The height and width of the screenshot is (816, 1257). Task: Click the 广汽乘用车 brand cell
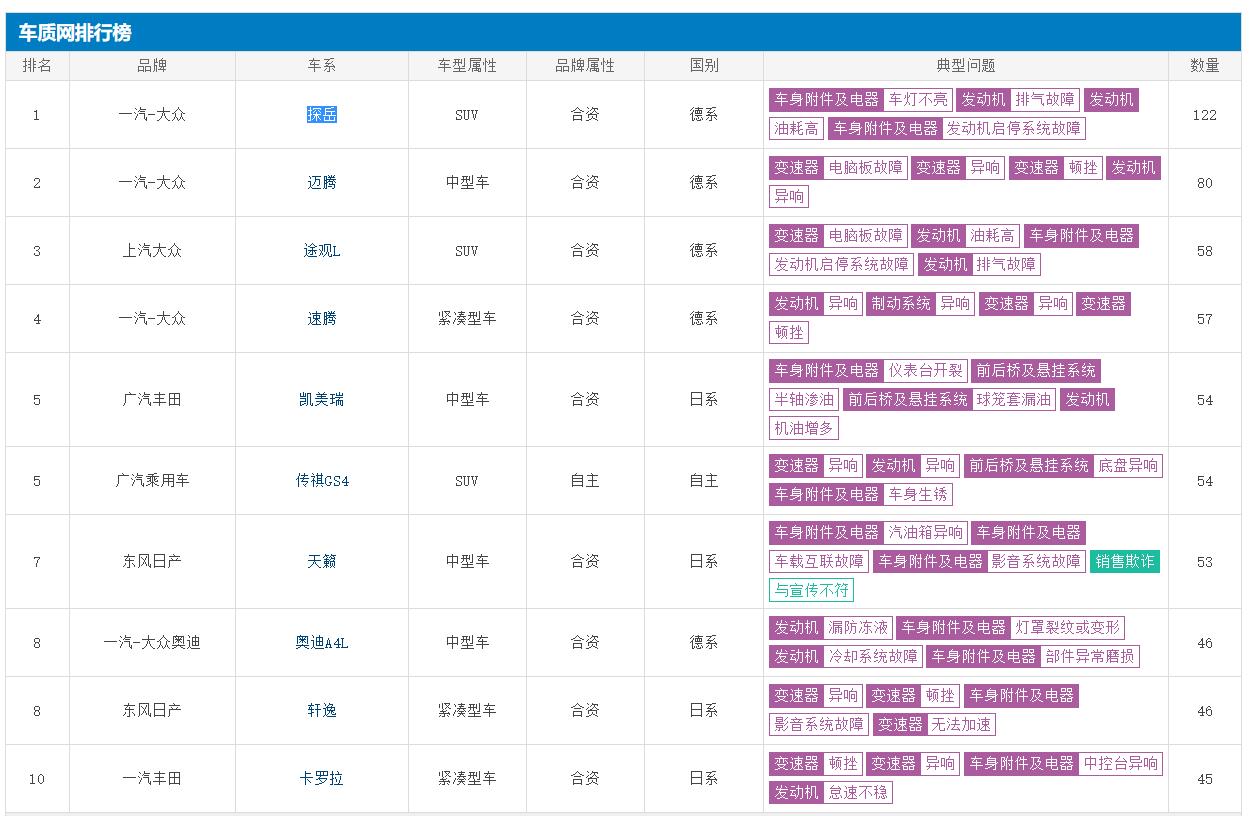[152, 481]
